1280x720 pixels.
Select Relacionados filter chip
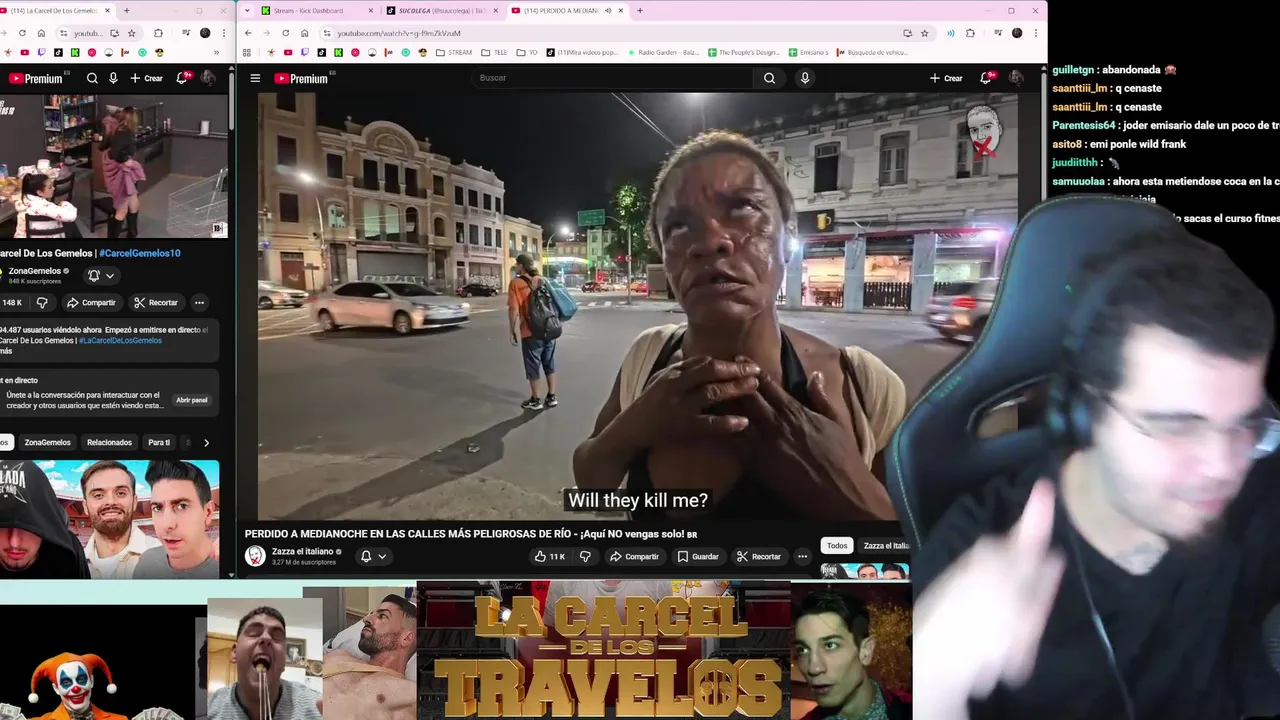(109, 442)
